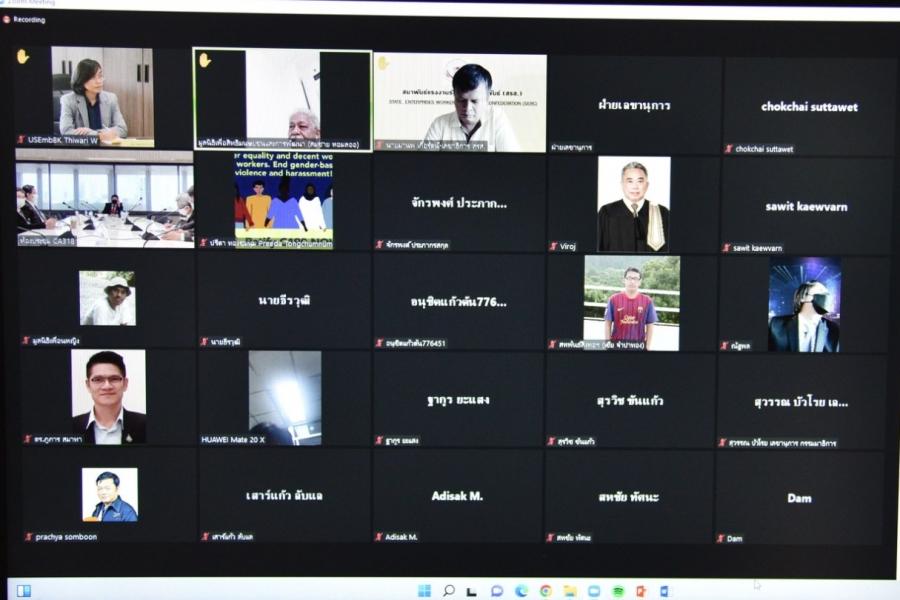Open File Explorer from the taskbar
Screen dimensions: 900x600
tap(569, 591)
